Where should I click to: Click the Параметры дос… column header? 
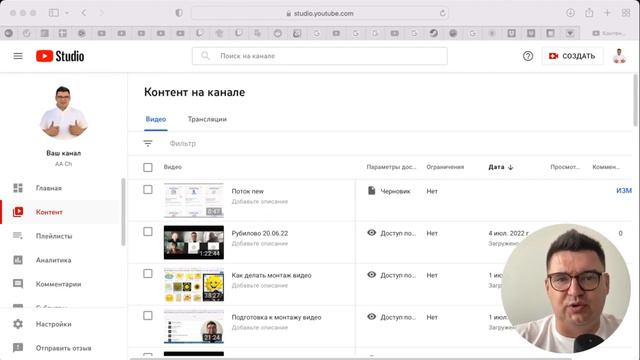(x=391, y=167)
